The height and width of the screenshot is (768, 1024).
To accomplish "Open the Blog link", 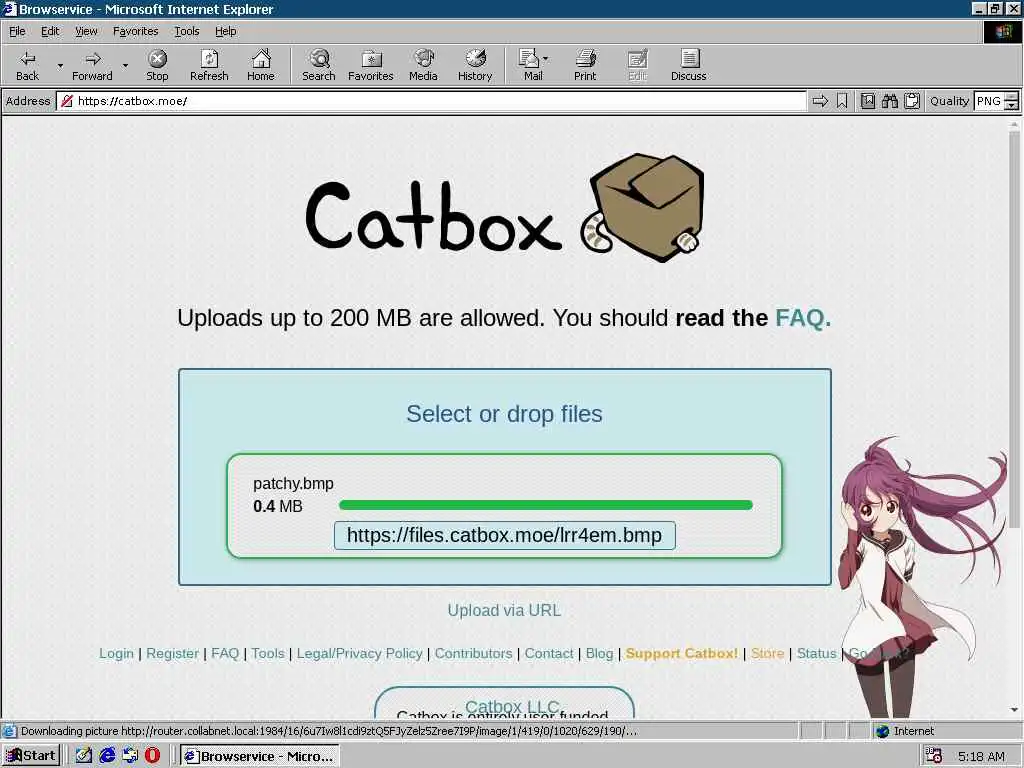I will [x=600, y=654].
